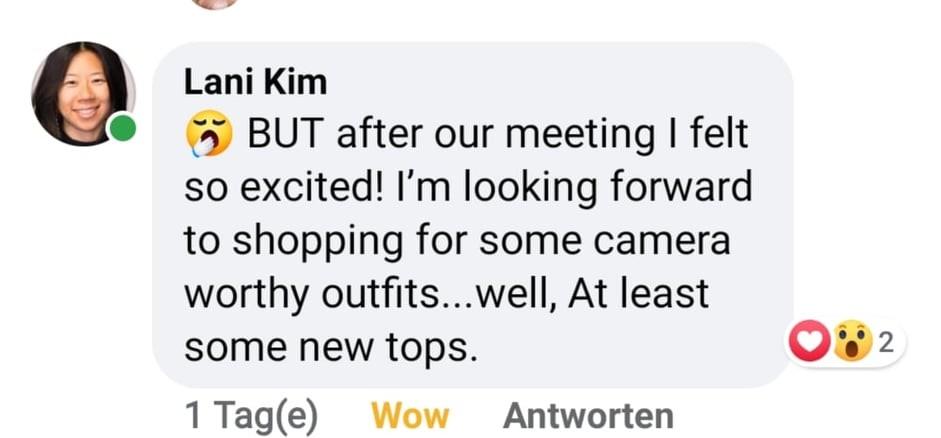Toggle the yellow Wow reaction button
941x438 pixels.
(410, 416)
